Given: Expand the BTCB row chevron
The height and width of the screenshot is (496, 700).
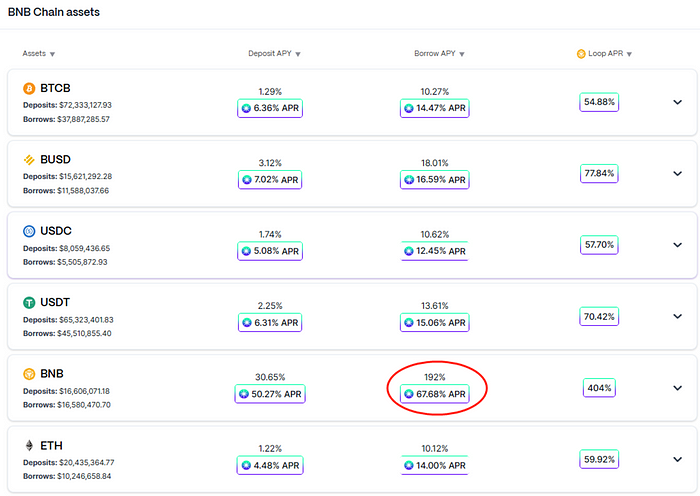Looking at the screenshot, I should (x=677, y=102).
